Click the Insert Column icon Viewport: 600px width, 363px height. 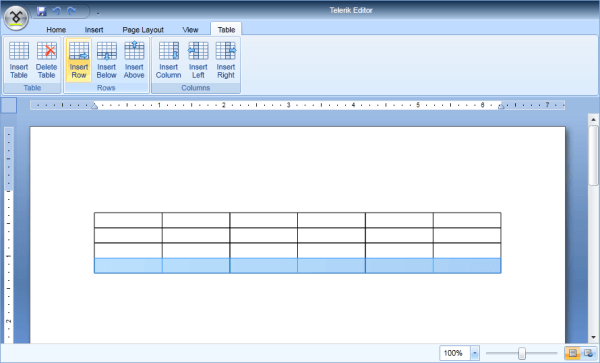168,60
